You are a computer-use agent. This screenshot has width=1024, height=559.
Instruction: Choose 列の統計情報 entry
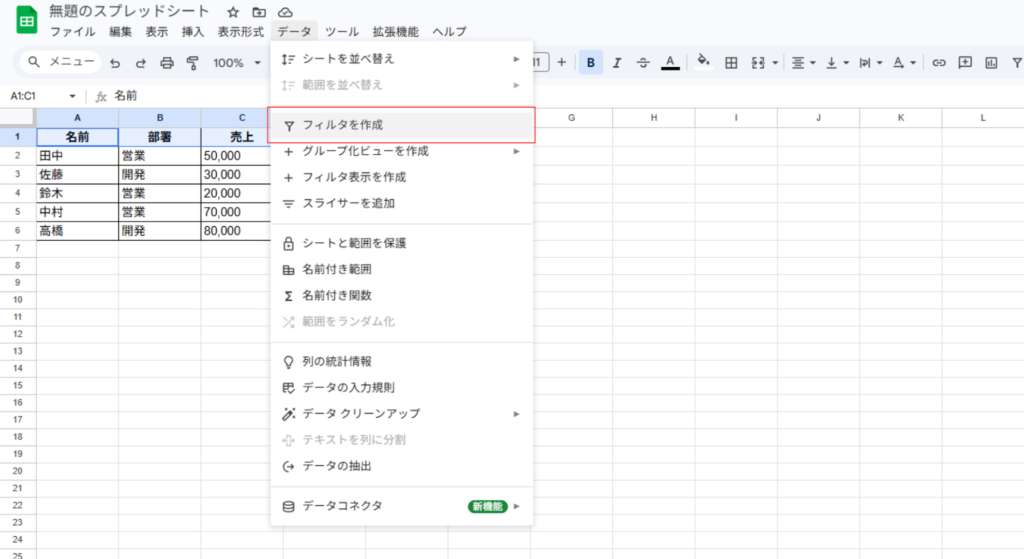click(x=402, y=361)
